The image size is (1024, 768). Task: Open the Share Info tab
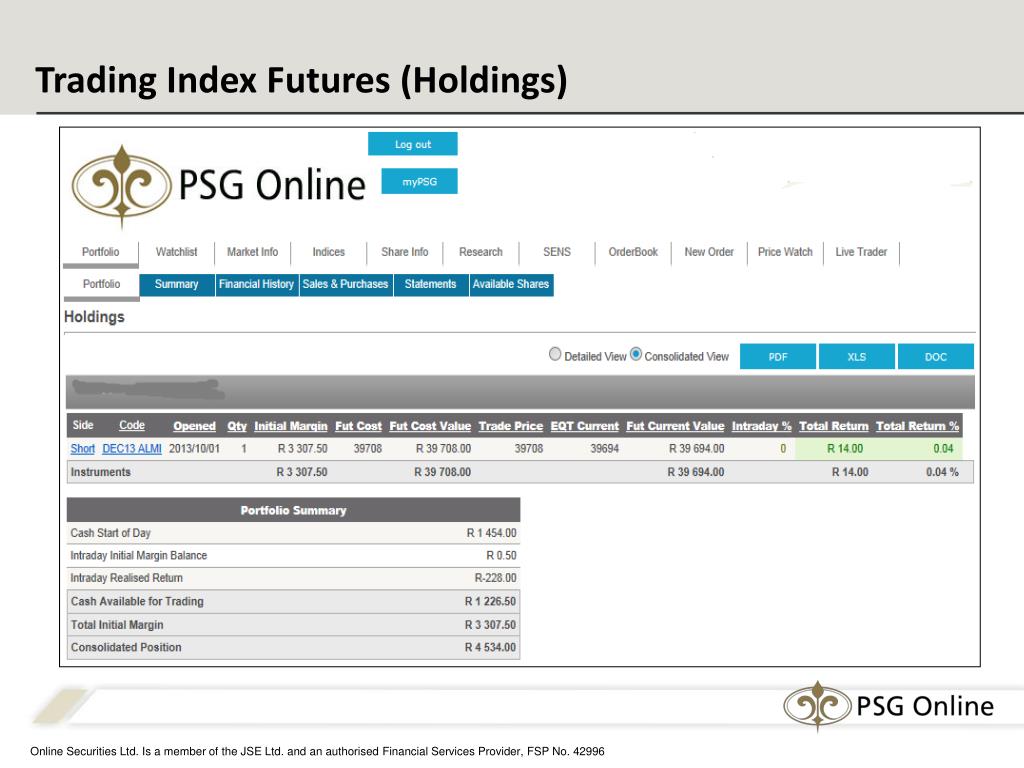[x=405, y=252]
